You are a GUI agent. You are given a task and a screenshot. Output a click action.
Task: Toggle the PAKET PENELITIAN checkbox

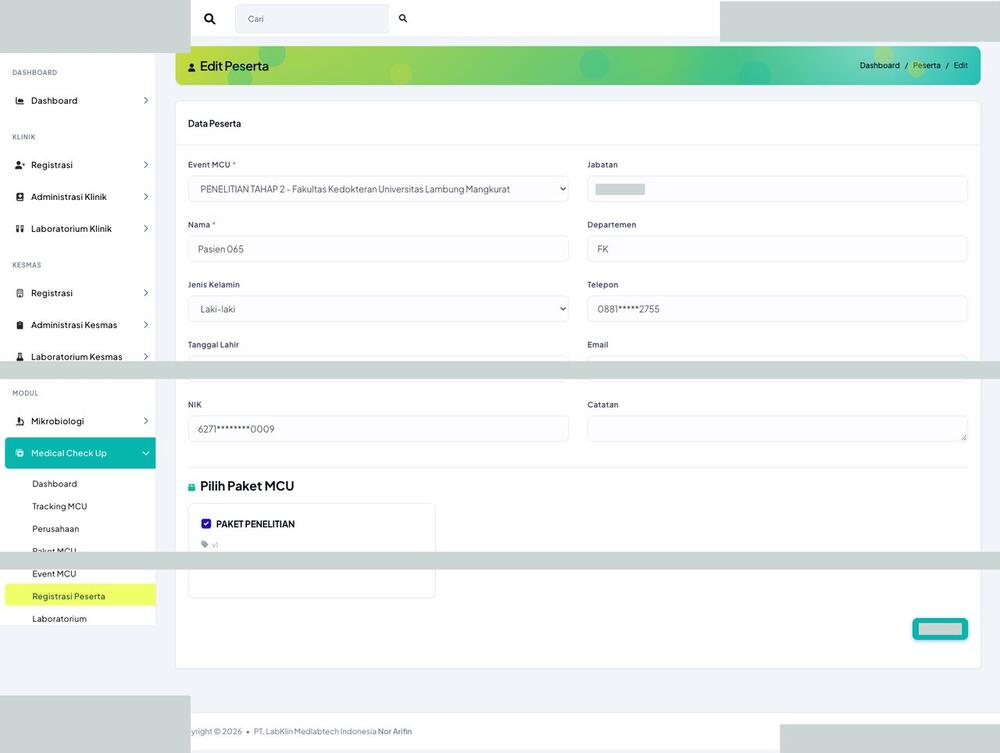point(206,524)
